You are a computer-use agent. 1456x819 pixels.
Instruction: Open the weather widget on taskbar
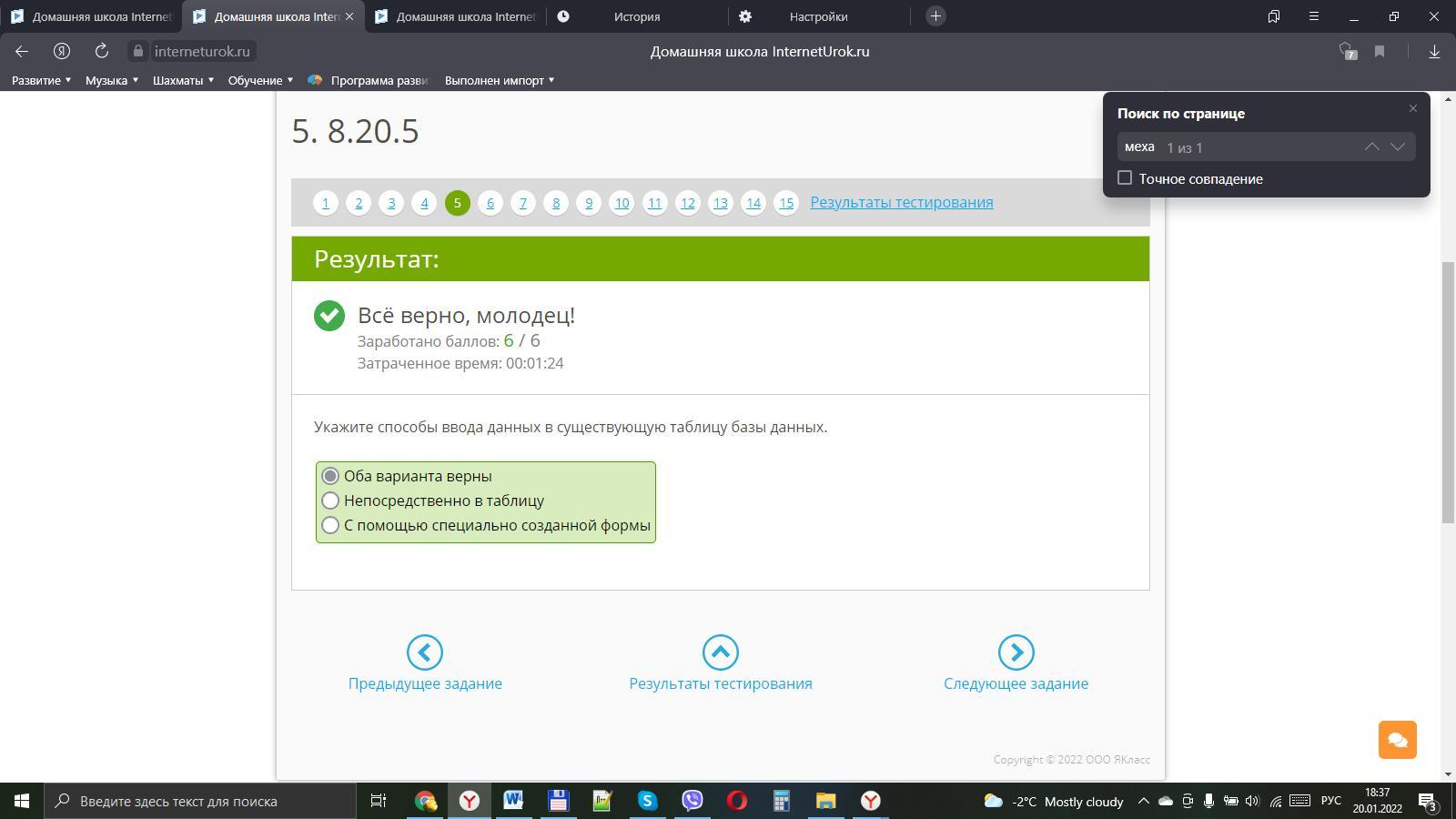pos(1054,801)
